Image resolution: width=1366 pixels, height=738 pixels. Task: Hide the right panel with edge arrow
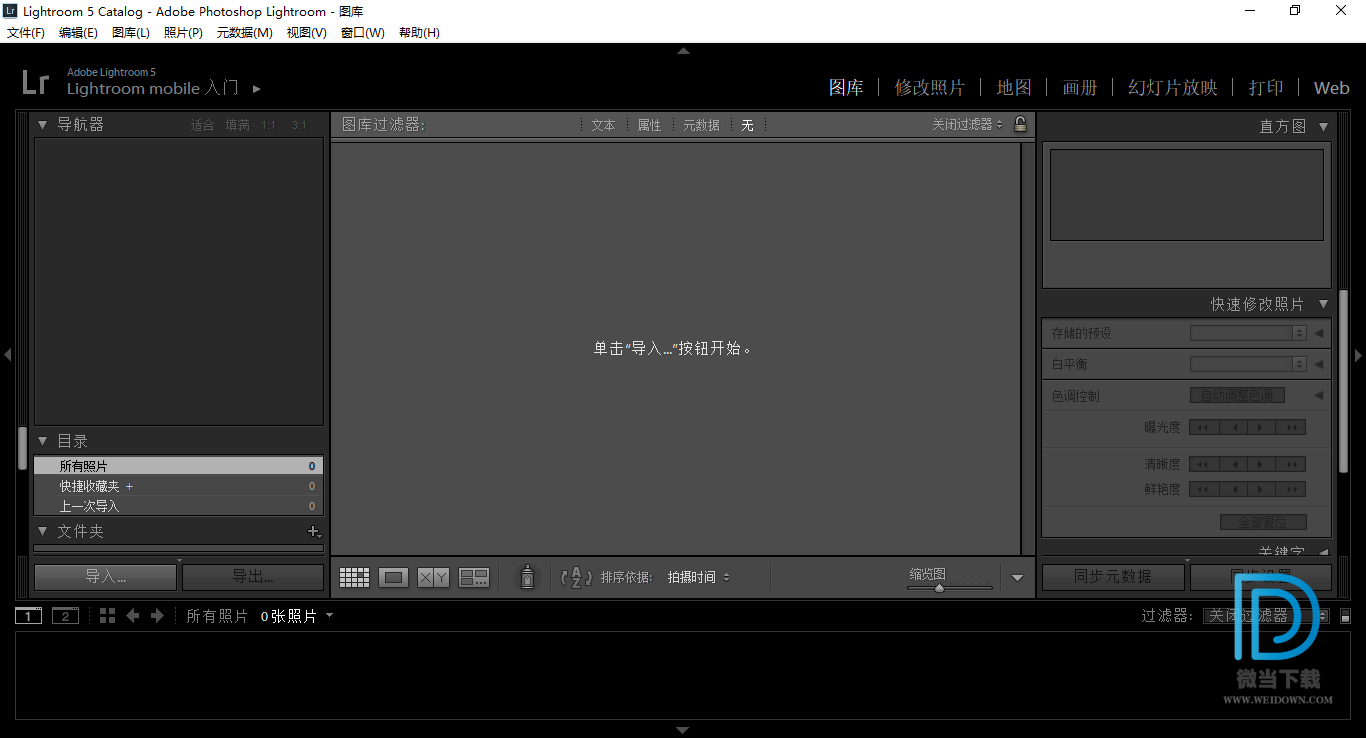point(1359,355)
